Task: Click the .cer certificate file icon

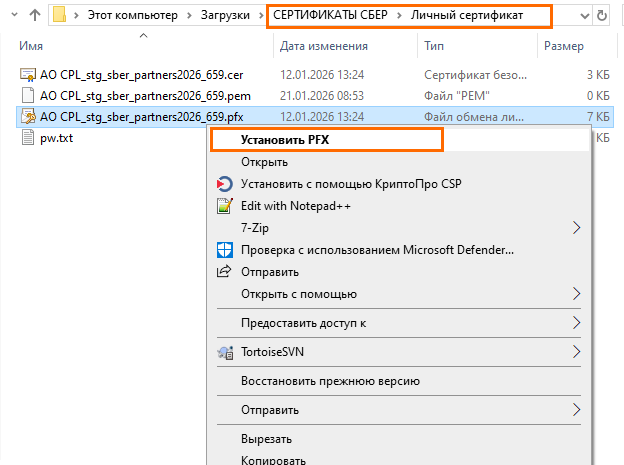Action: (28, 74)
